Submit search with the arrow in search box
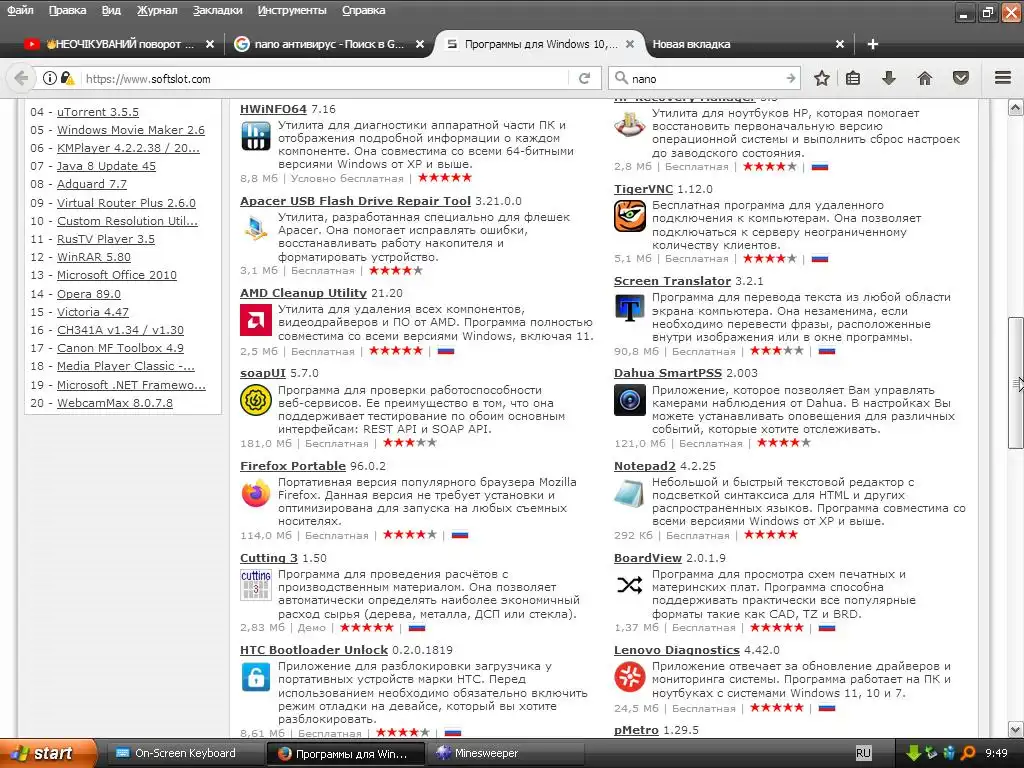Screen dimensions: 1024x768 pos(791,78)
